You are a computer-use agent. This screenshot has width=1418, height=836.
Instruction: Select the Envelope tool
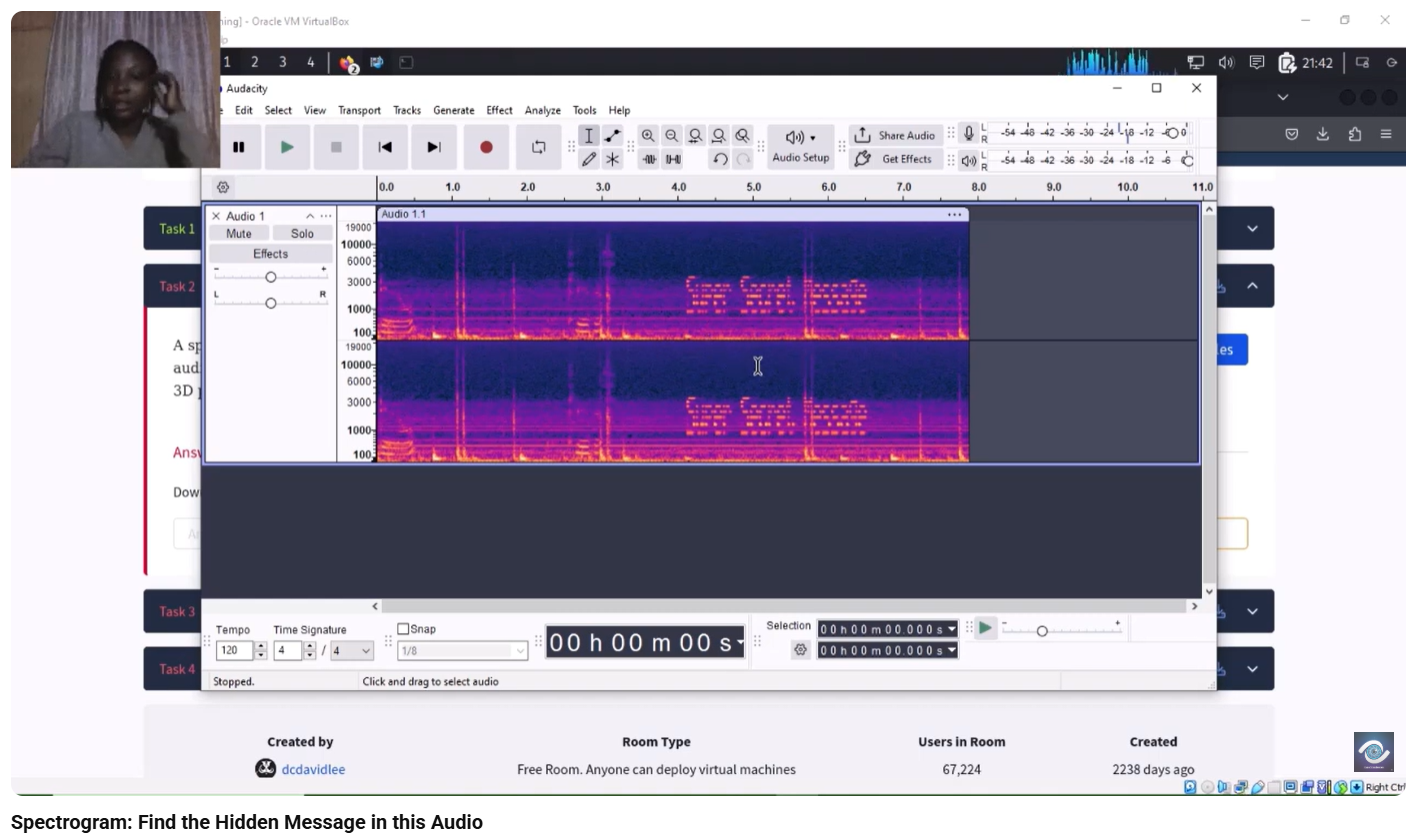coord(612,136)
